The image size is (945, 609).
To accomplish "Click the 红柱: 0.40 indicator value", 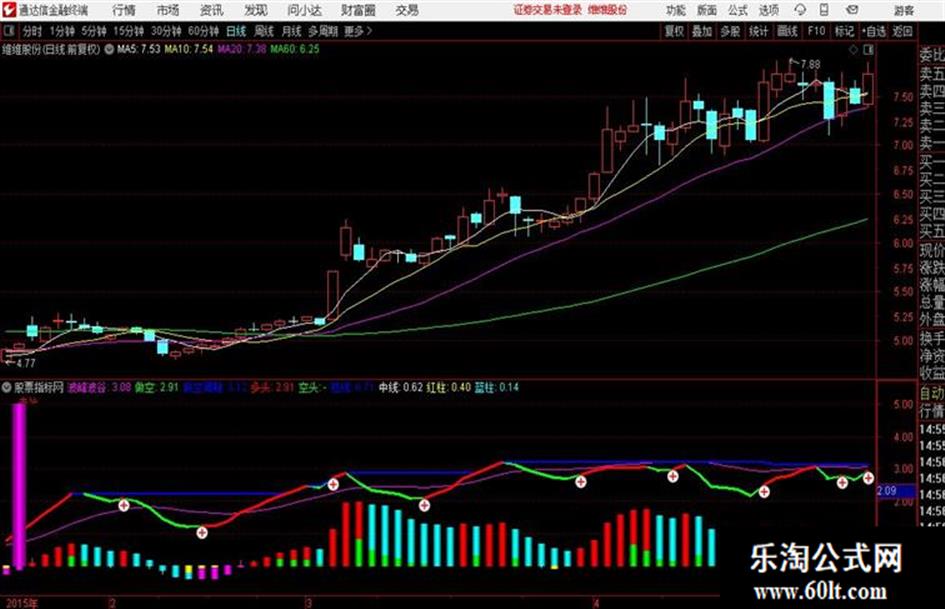I will [x=449, y=387].
